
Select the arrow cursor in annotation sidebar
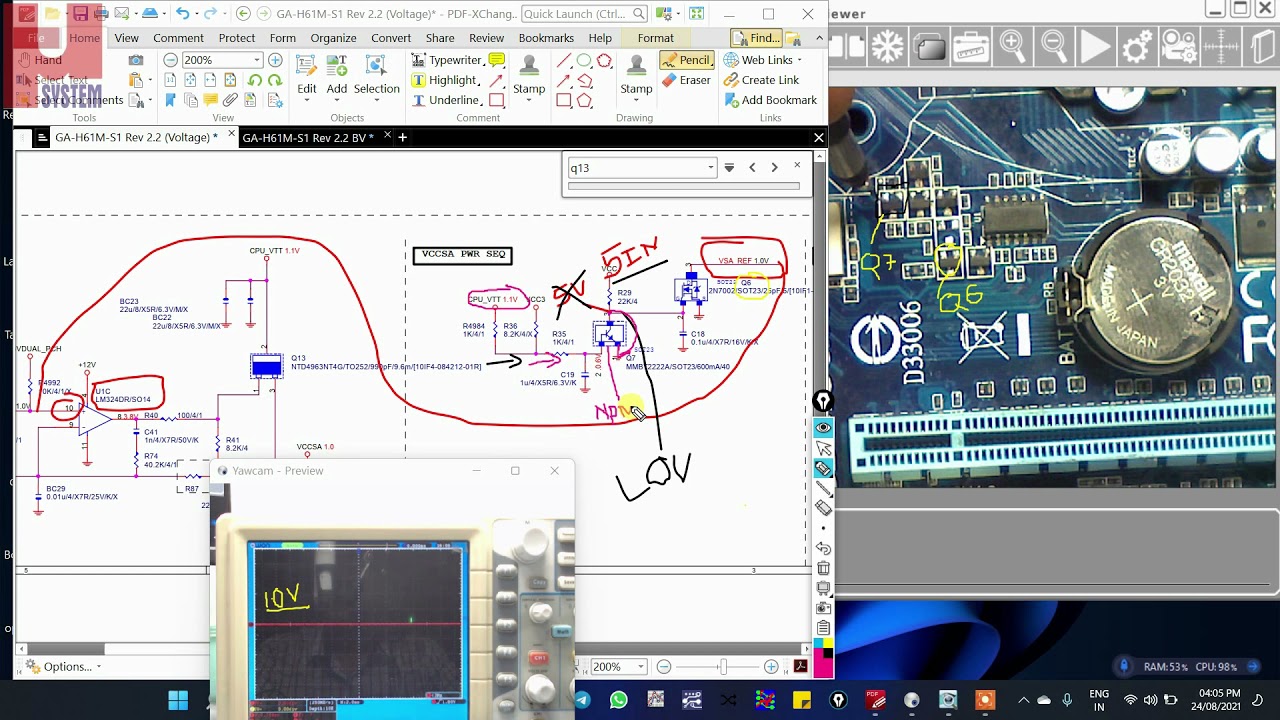click(x=823, y=448)
